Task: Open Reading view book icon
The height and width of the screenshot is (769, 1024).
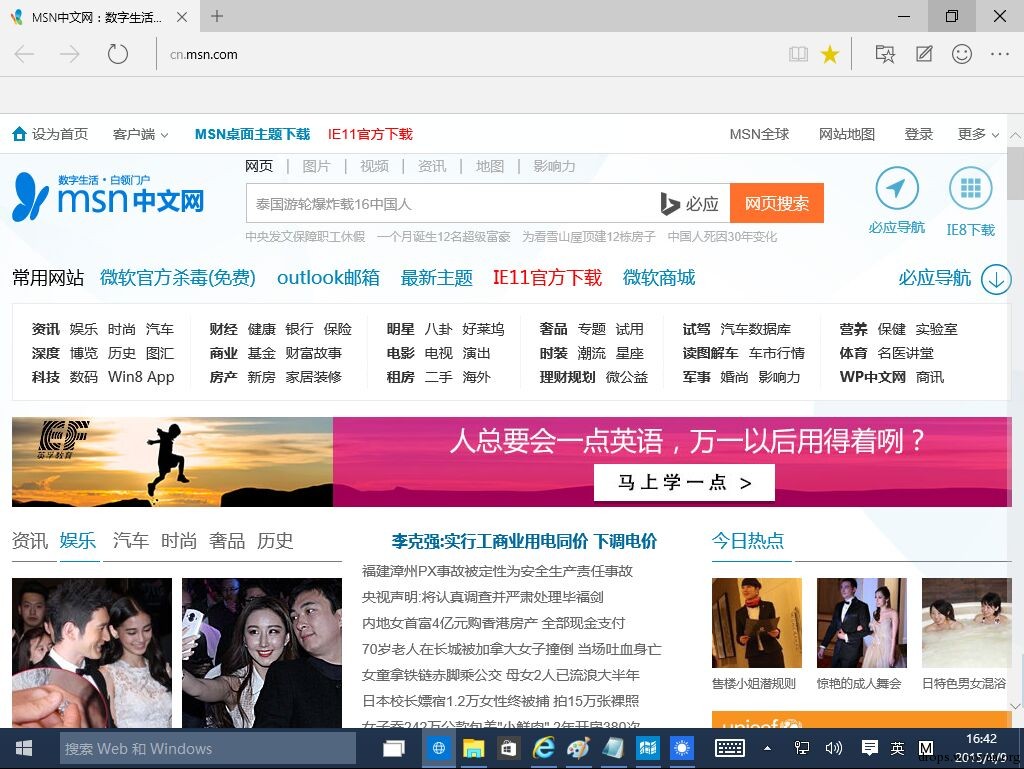Action: [x=798, y=54]
